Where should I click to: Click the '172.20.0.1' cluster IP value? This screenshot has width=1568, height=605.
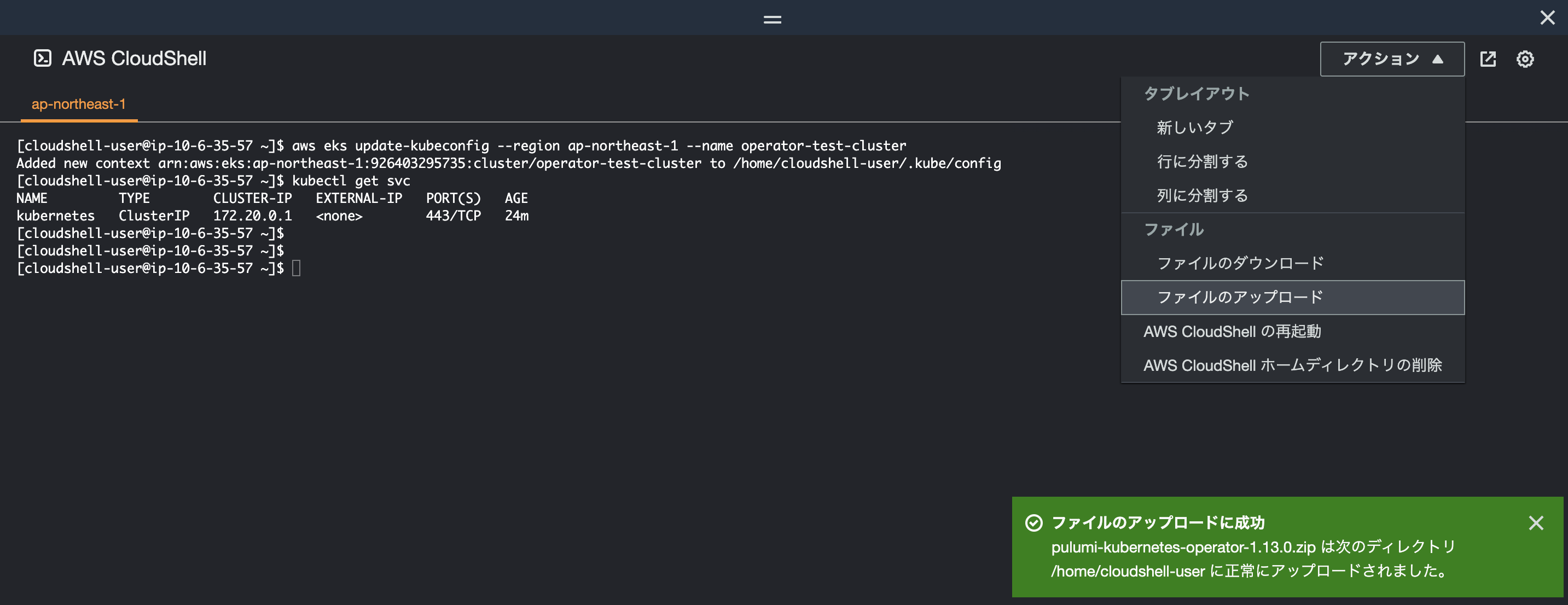point(253,216)
